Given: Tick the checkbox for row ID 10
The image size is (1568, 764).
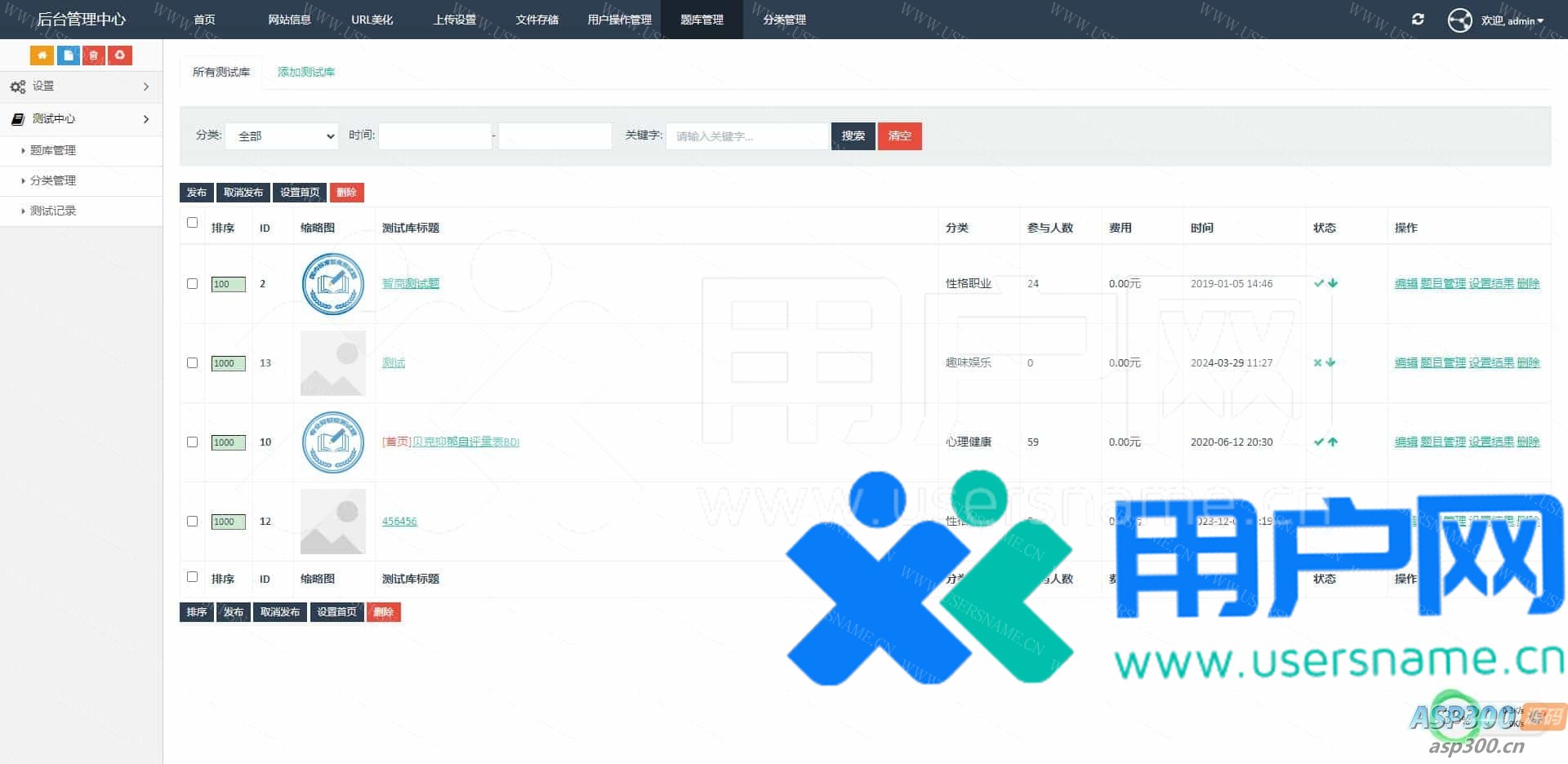Looking at the screenshot, I should tap(193, 442).
